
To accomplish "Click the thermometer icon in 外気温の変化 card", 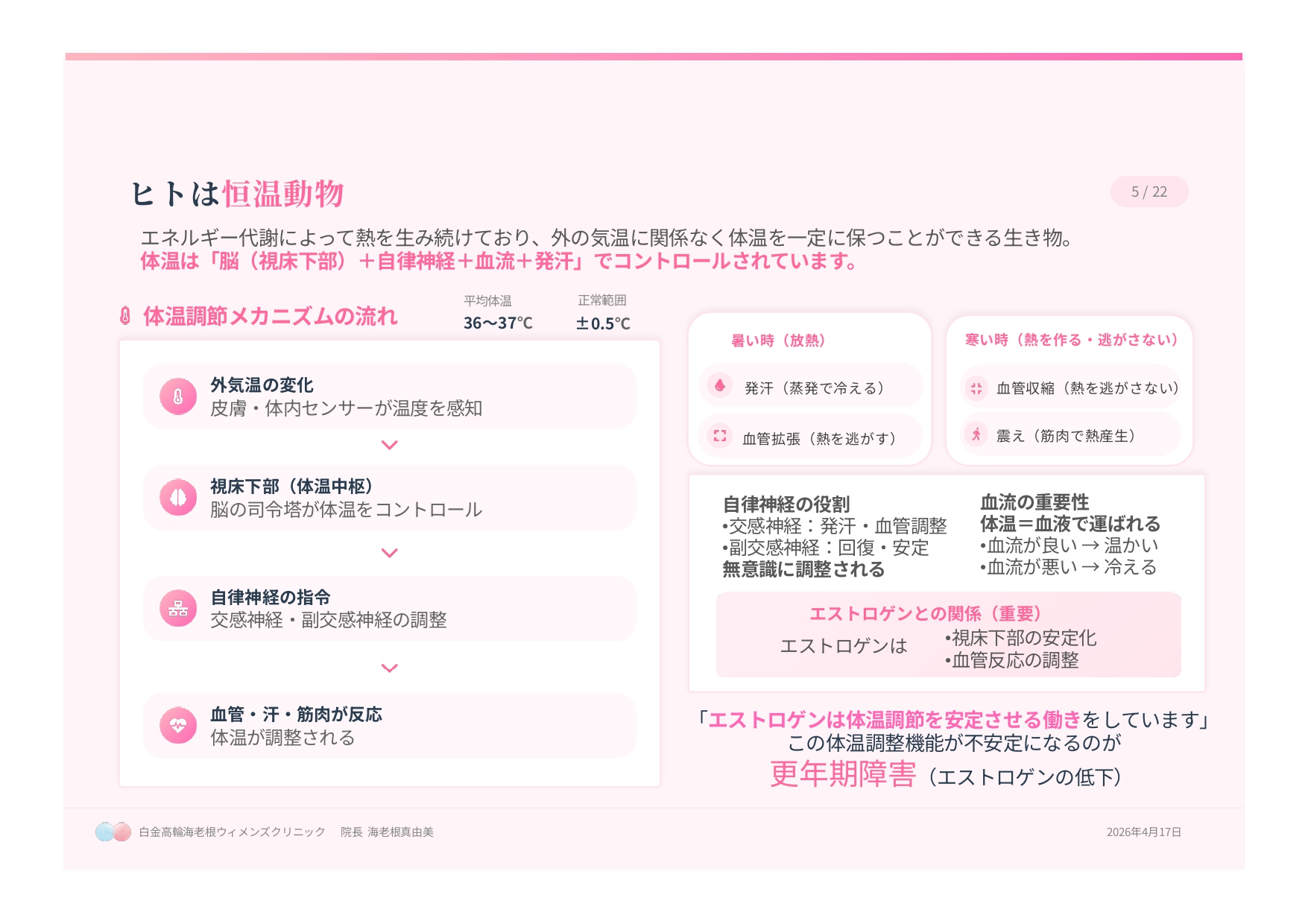I will tap(178, 396).
